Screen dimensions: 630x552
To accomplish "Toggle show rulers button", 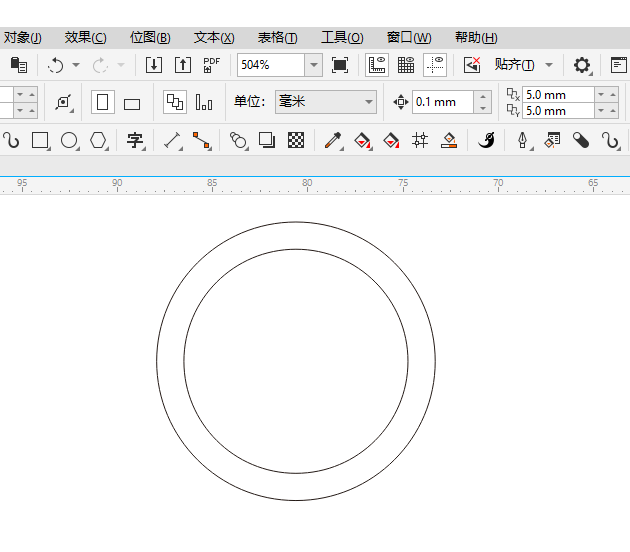I will click(x=377, y=65).
